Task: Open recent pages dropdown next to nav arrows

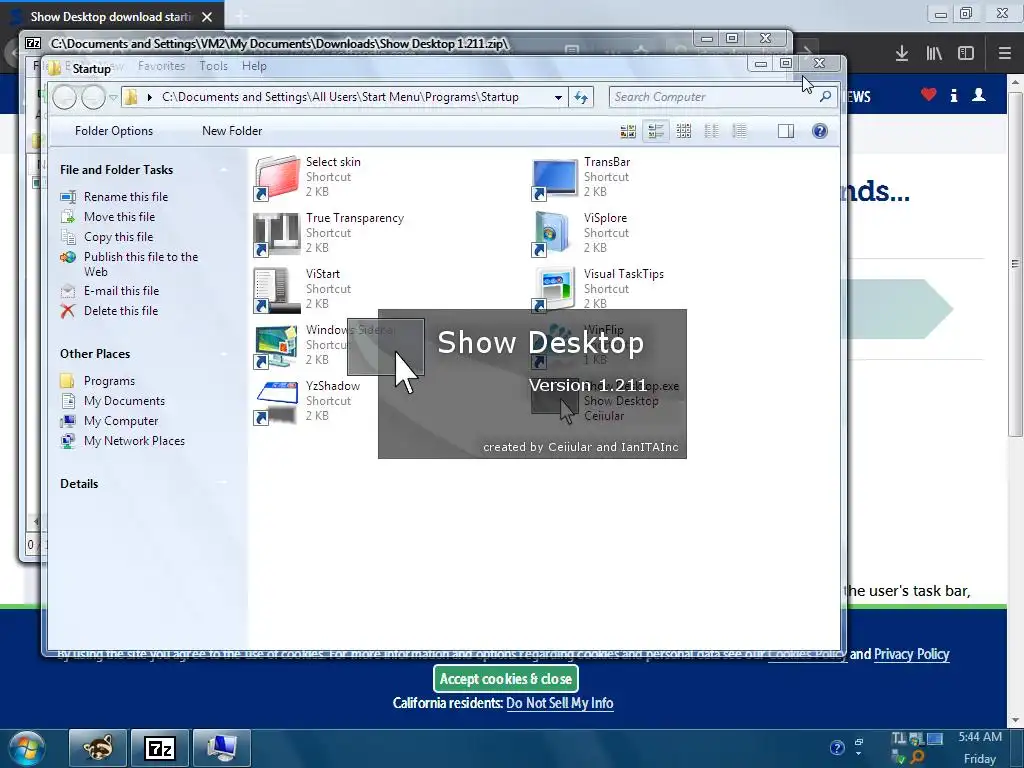Action: (113, 97)
